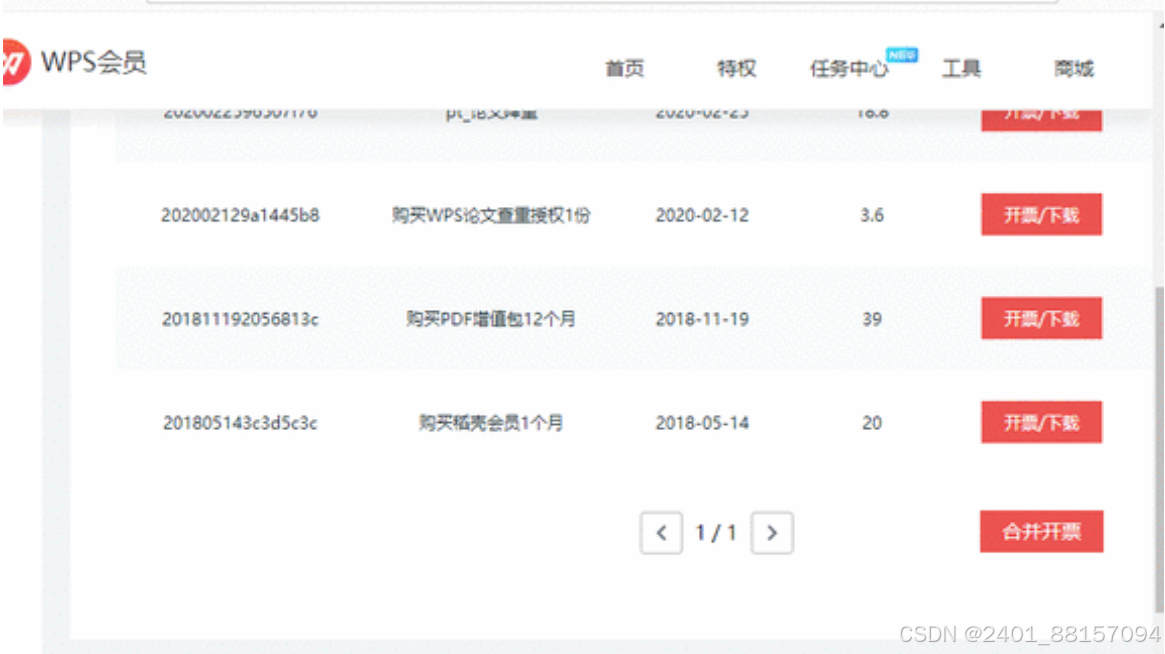Viewport: 1165px width, 654px height.
Task: Click 开票/下载 for order 201811192056813c
Action: [1041, 319]
